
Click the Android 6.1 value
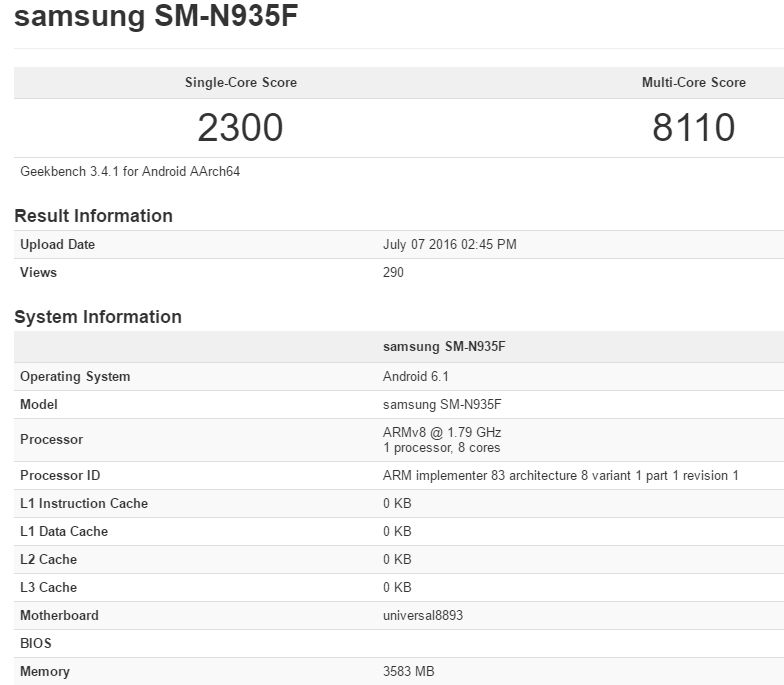click(416, 376)
